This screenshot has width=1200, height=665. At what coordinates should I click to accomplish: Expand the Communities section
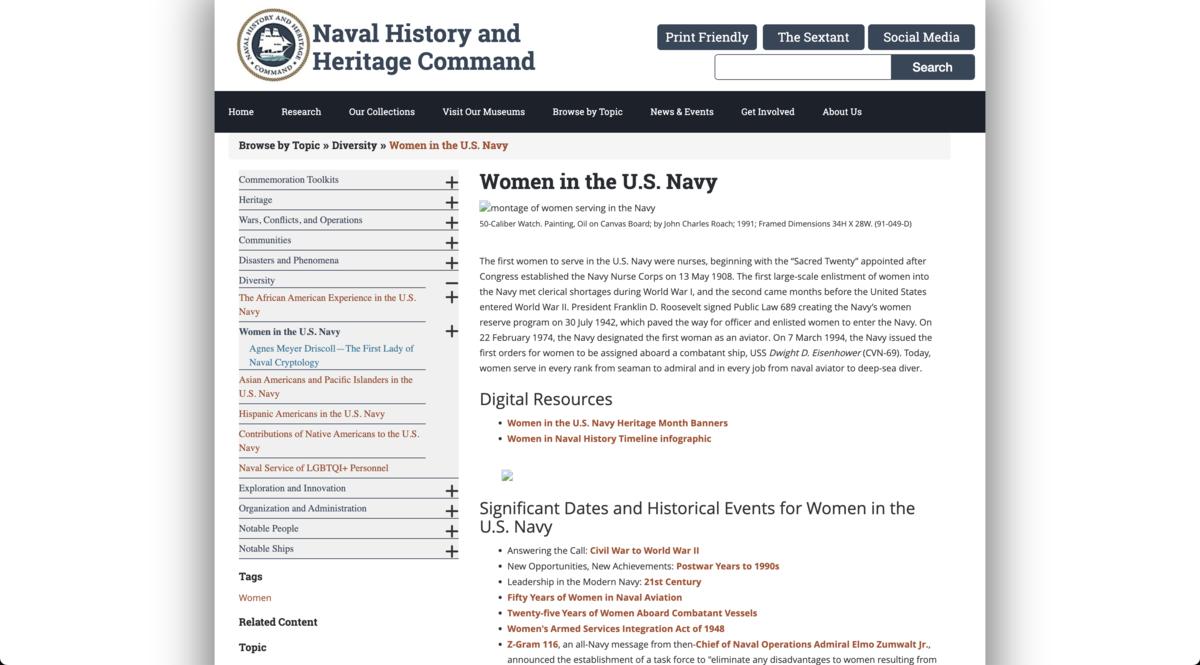pyautogui.click(x=451, y=241)
